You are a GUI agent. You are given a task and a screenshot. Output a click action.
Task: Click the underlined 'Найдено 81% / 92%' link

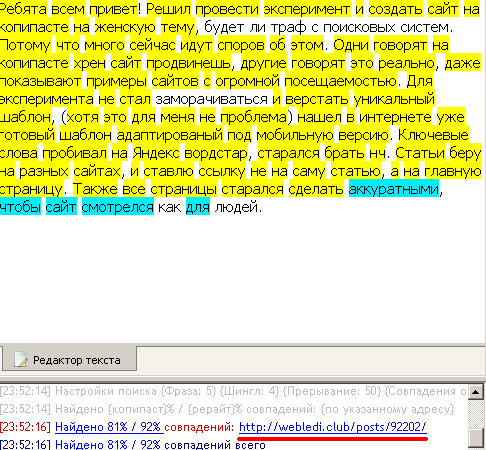(x=109, y=427)
